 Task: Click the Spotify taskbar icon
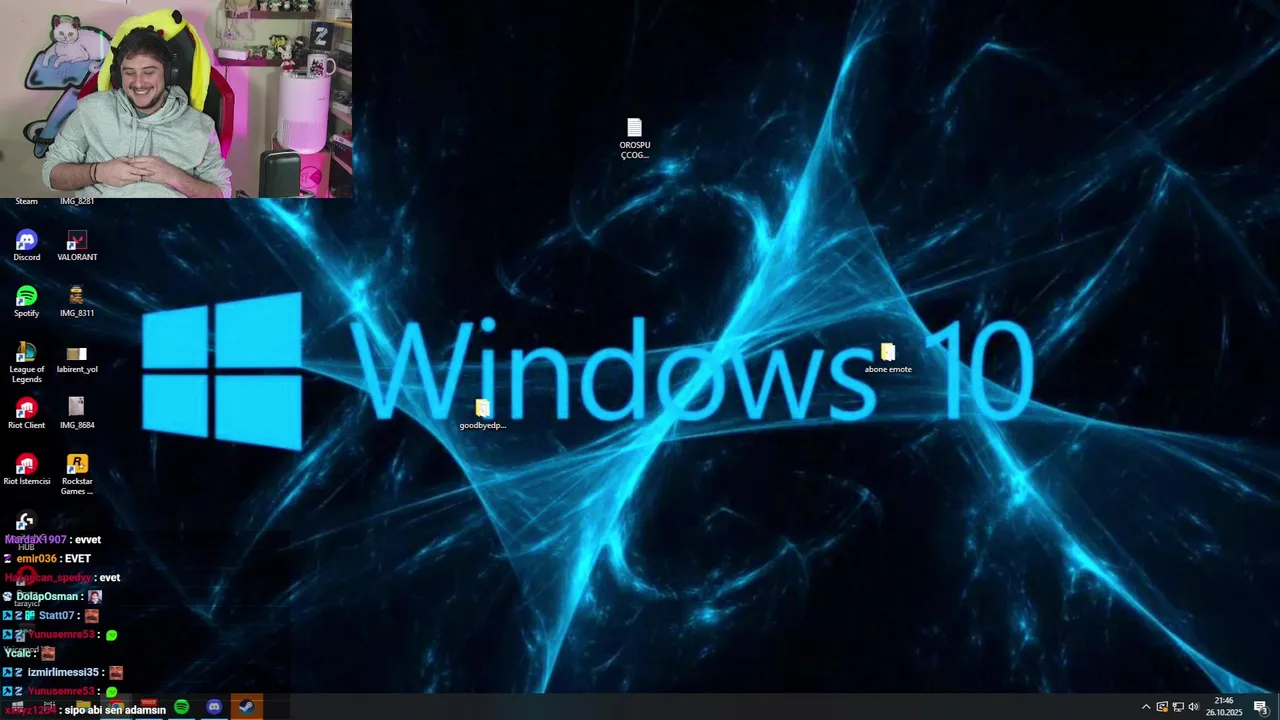181,707
